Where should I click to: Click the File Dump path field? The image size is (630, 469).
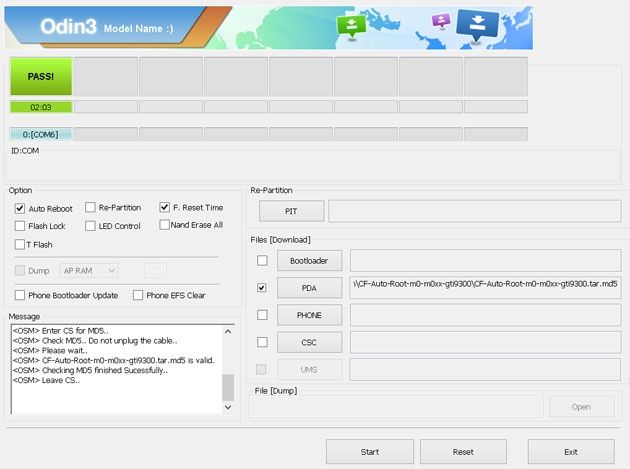[x=396, y=407]
